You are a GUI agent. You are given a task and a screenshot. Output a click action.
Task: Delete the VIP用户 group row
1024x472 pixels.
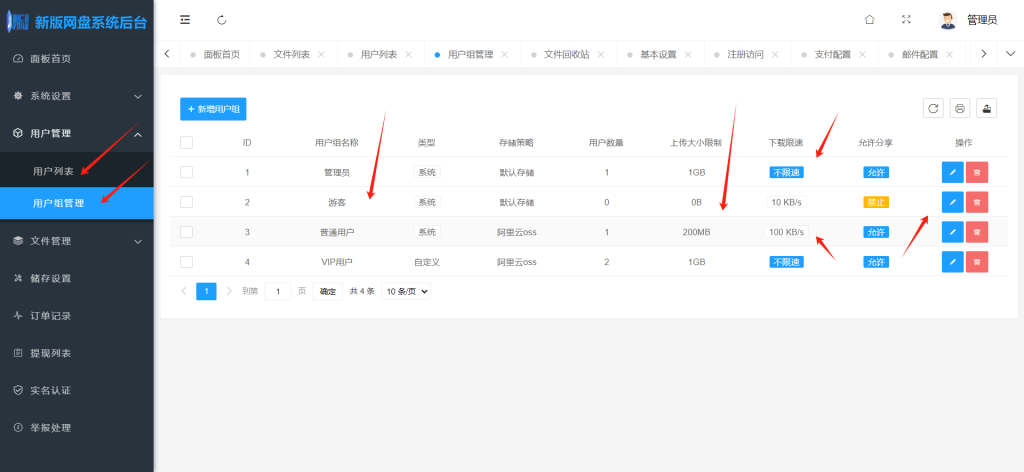click(977, 262)
